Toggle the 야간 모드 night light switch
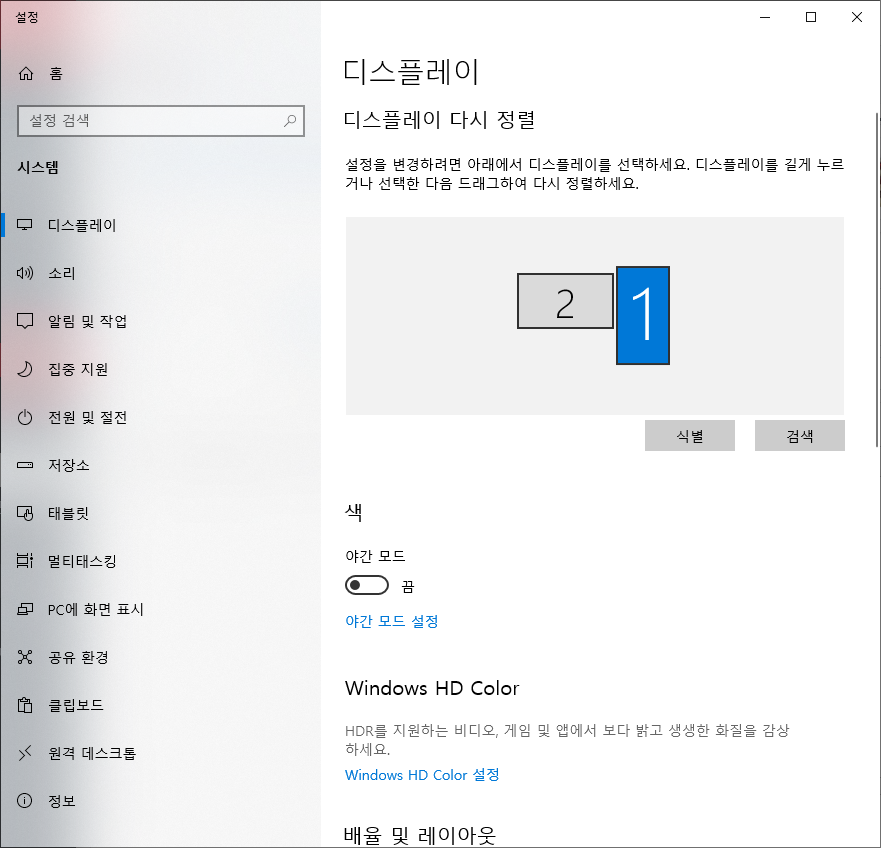Viewport: 881px width, 848px height. tap(366, 585)
